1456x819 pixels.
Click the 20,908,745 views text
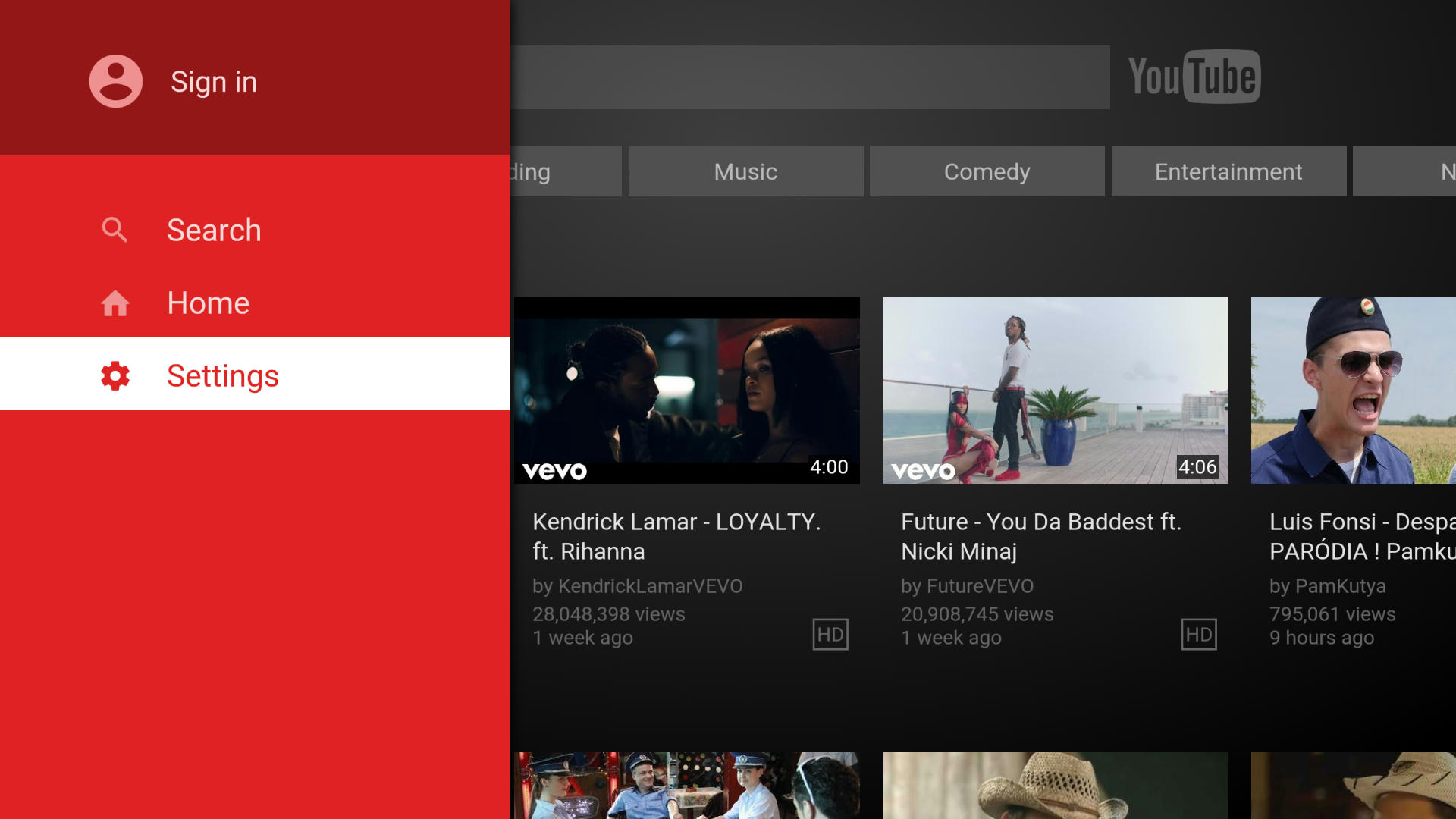(x=977, y=614)
